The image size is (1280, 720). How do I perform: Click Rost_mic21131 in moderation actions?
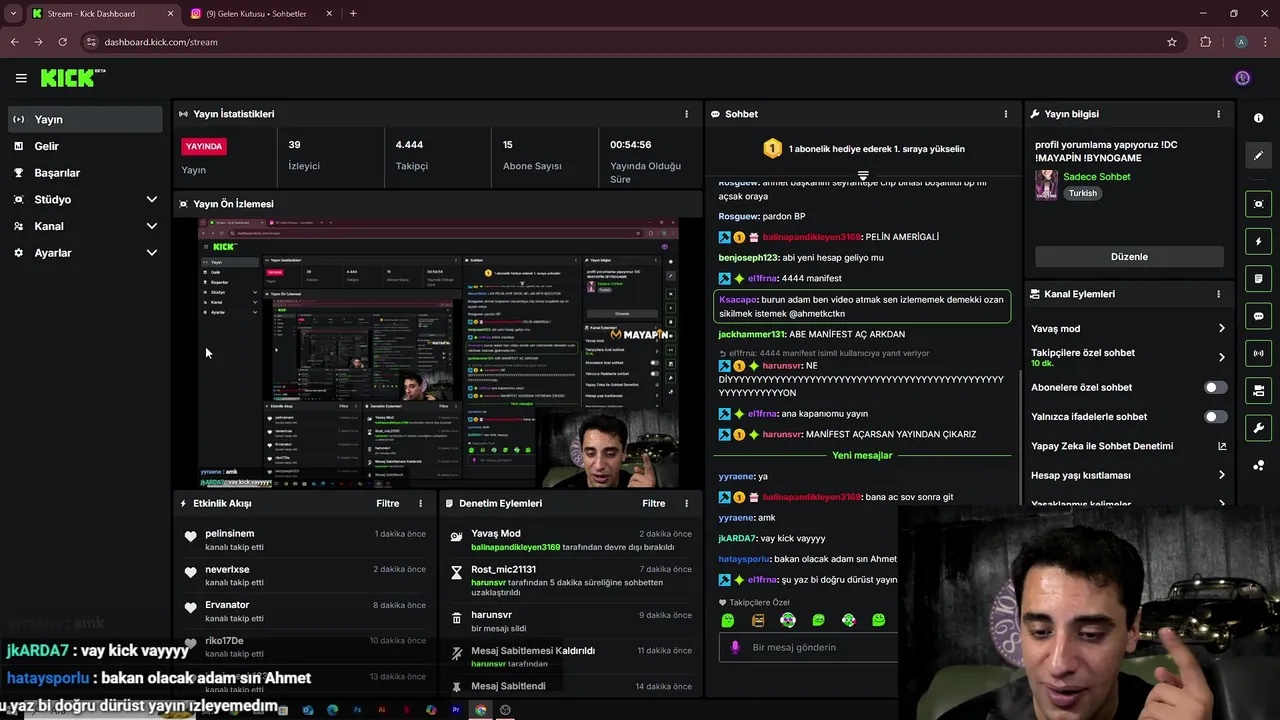(503, 570)
